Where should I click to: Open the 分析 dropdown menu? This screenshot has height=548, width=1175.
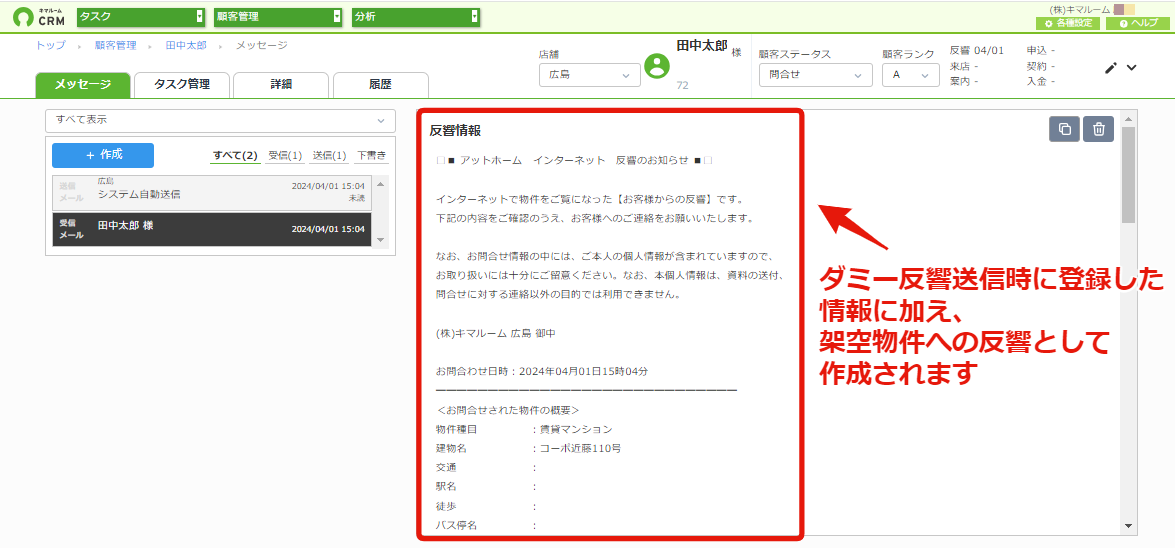pos(416,16)
